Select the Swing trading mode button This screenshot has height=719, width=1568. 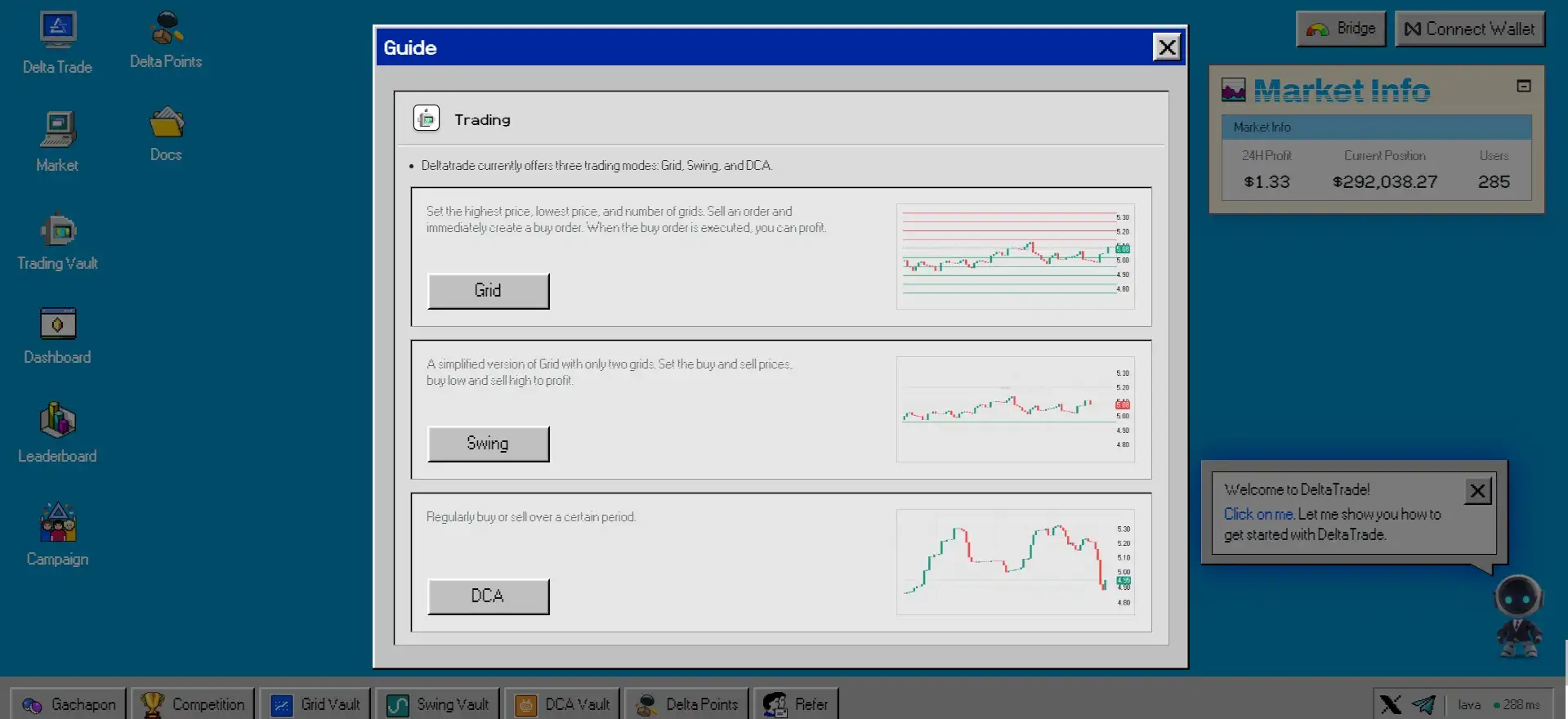coord(488,444)
